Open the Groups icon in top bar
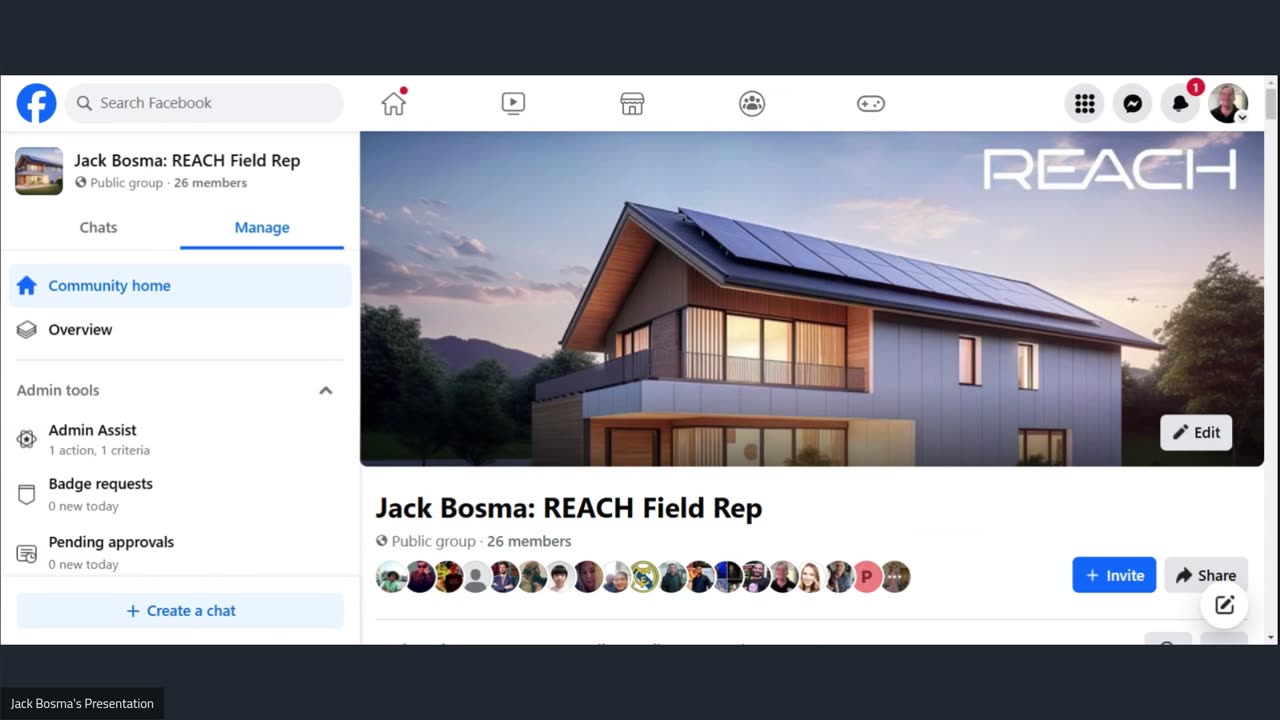The width and height of the screenshot is (1280, 720). (x=752, y=103)
